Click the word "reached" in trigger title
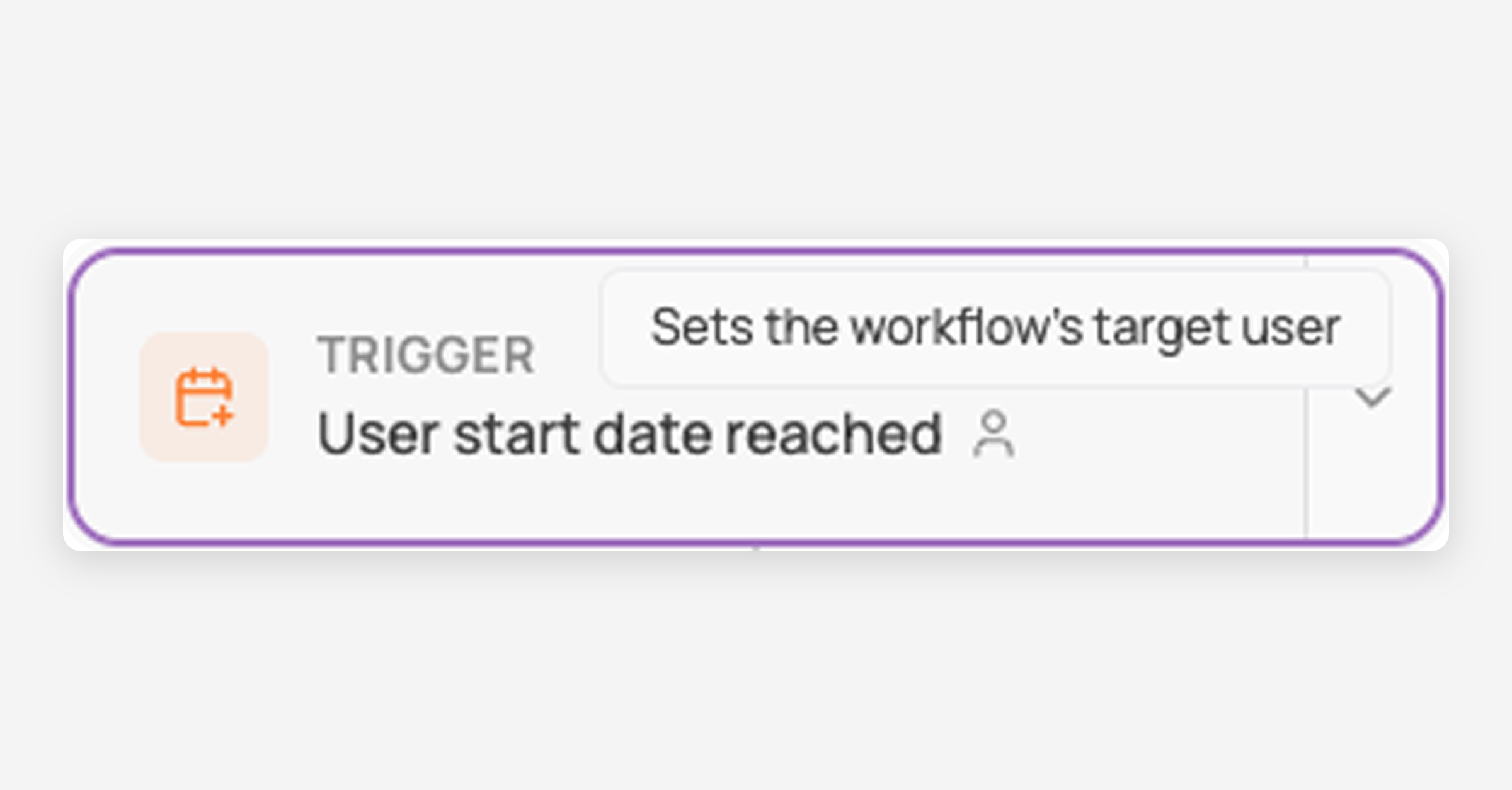 [x=833, y=434]
